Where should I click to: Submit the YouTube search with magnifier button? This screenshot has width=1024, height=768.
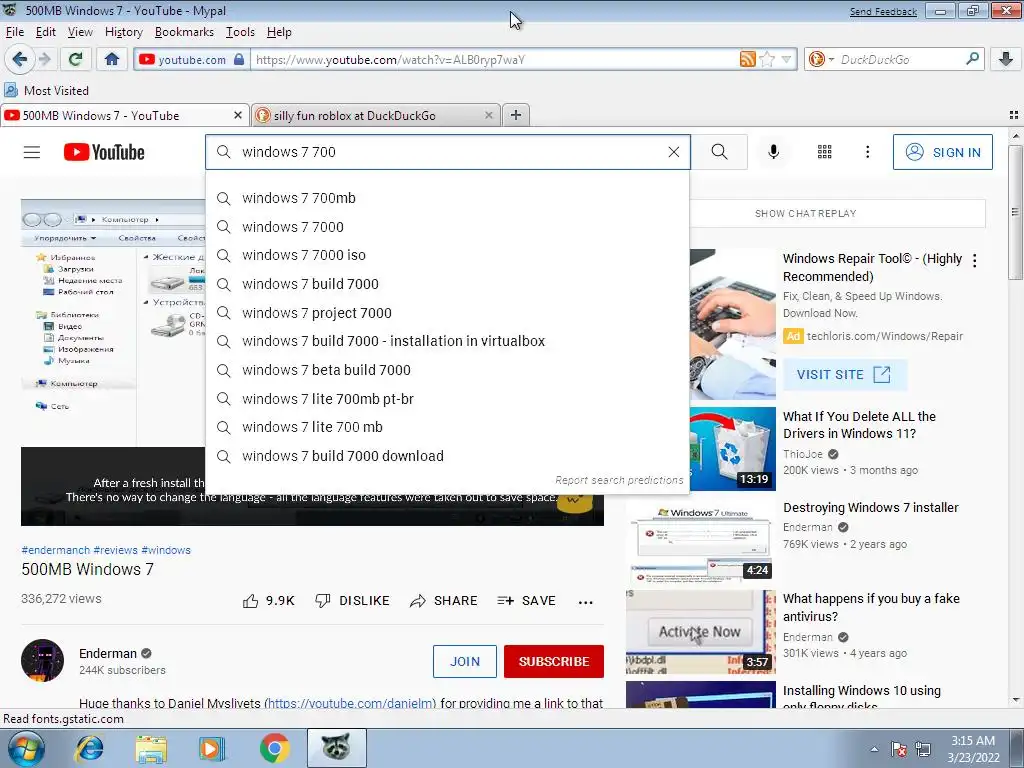(719, 152)
